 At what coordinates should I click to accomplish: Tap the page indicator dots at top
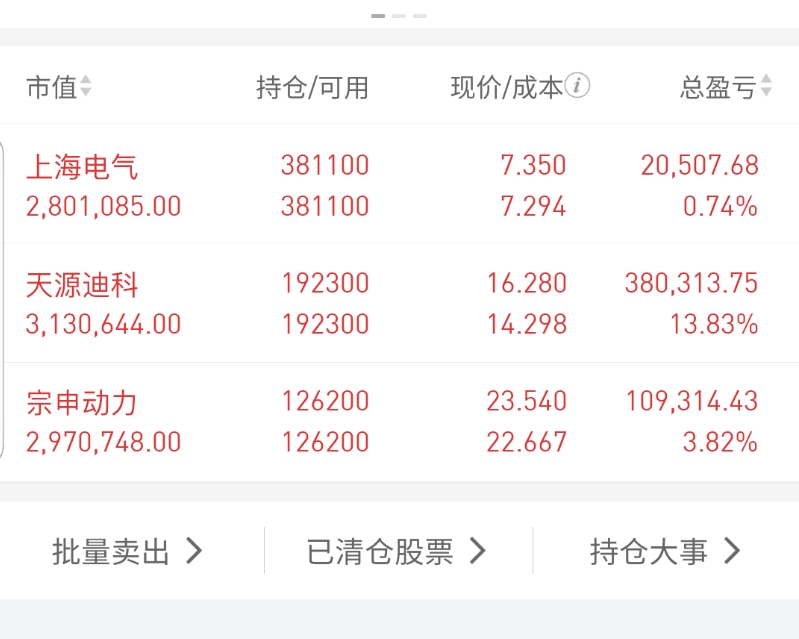point(399,16)
